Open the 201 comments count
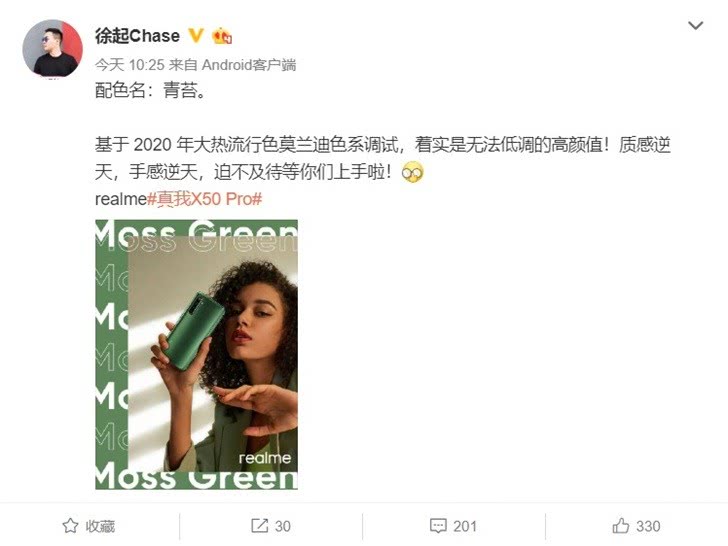The height and width of the screenshot is (546, 728). tap(465, 526)
